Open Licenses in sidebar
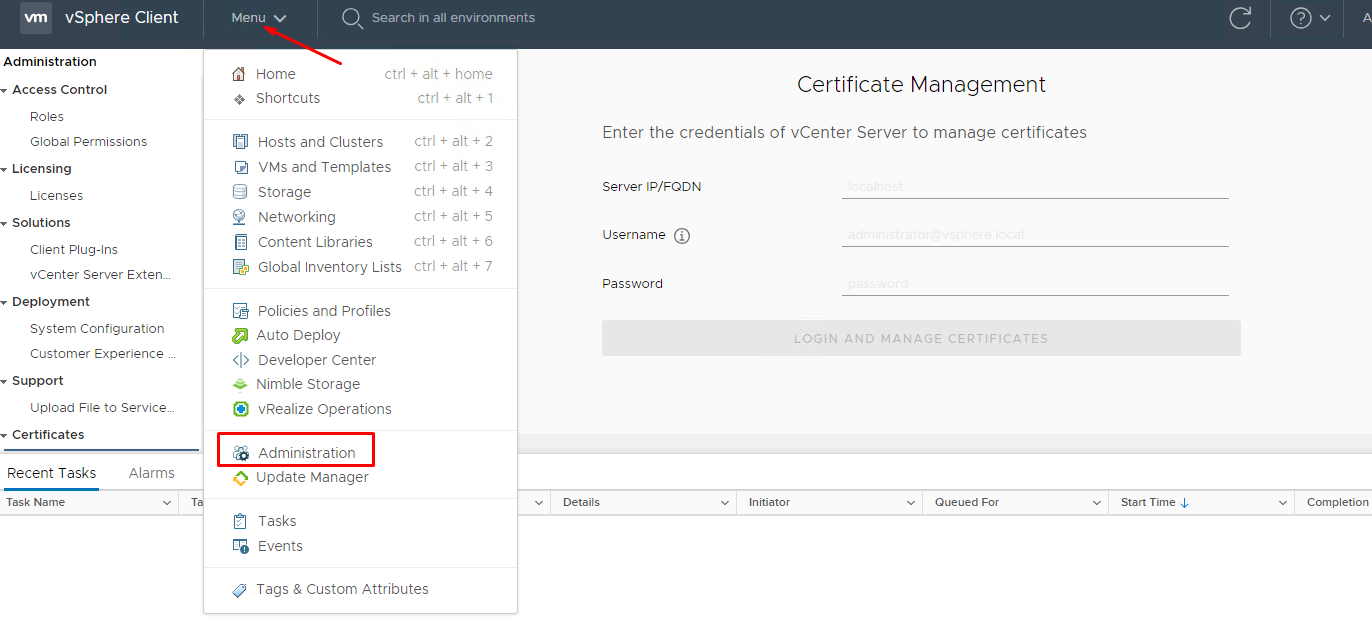1372x624 pixels. coord(56,196)
